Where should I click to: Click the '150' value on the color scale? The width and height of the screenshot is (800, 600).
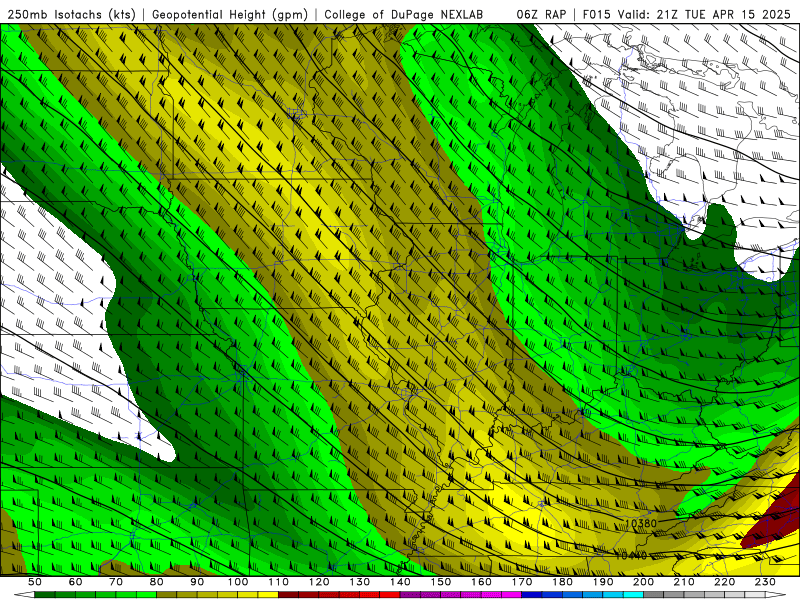[441, 582]
